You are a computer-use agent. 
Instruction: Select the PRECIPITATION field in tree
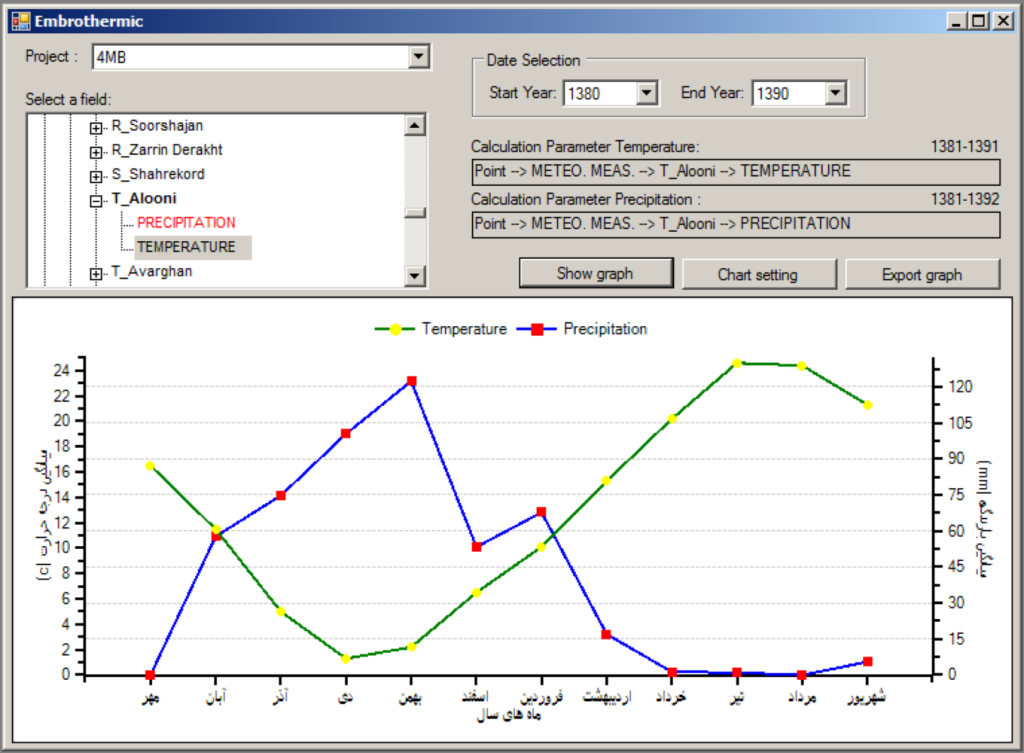pyautogui.click(x=186, y=222)
